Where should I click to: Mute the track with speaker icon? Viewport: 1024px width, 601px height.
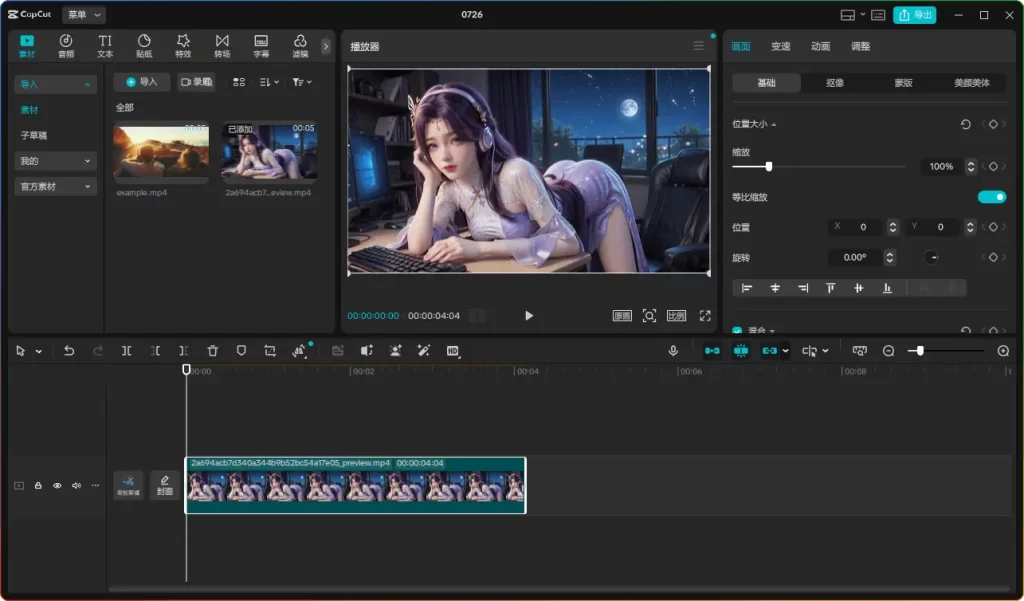[x=76, y=485]
